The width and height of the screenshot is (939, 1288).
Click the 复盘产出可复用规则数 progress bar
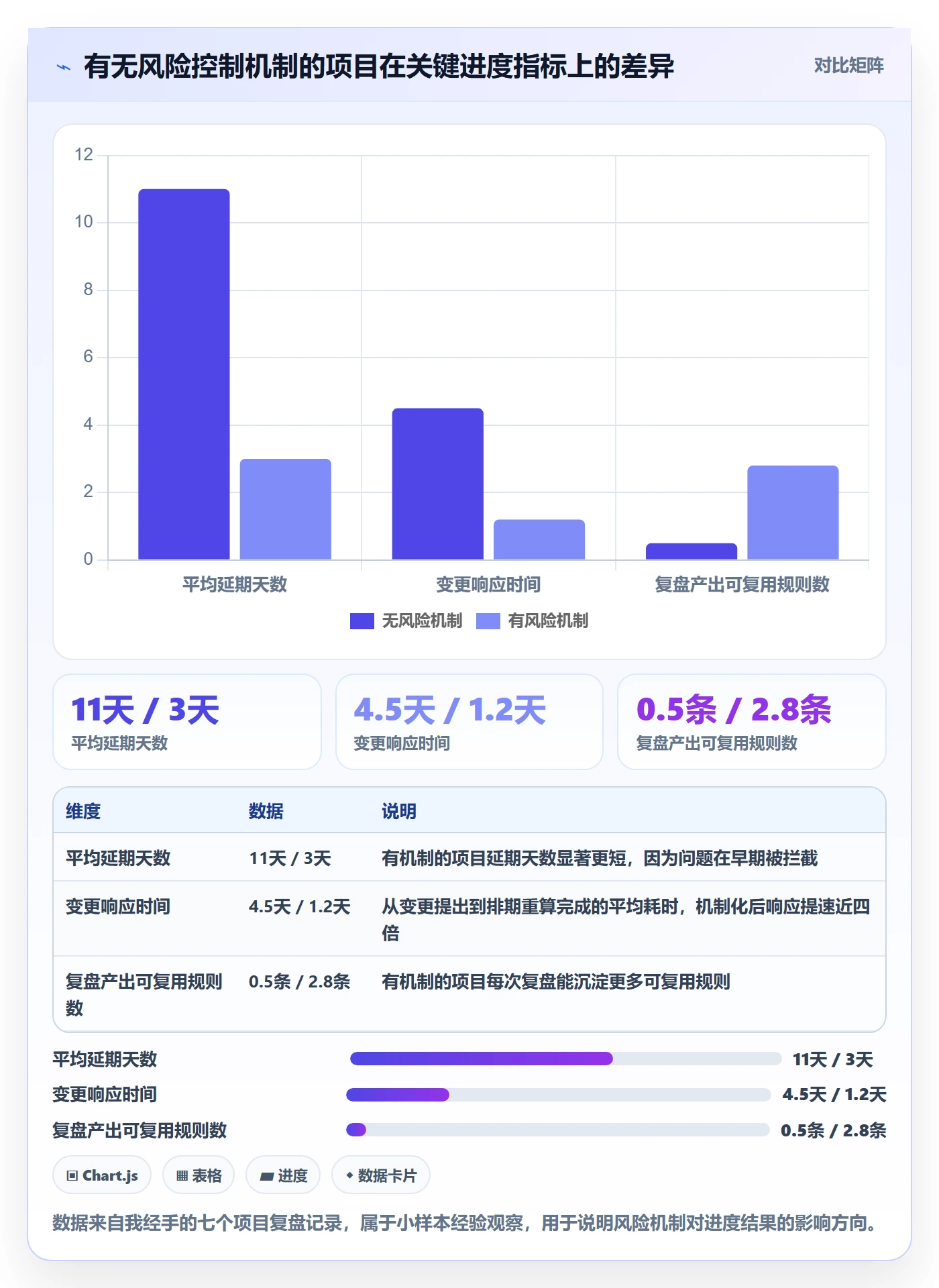pos(558,1130)
